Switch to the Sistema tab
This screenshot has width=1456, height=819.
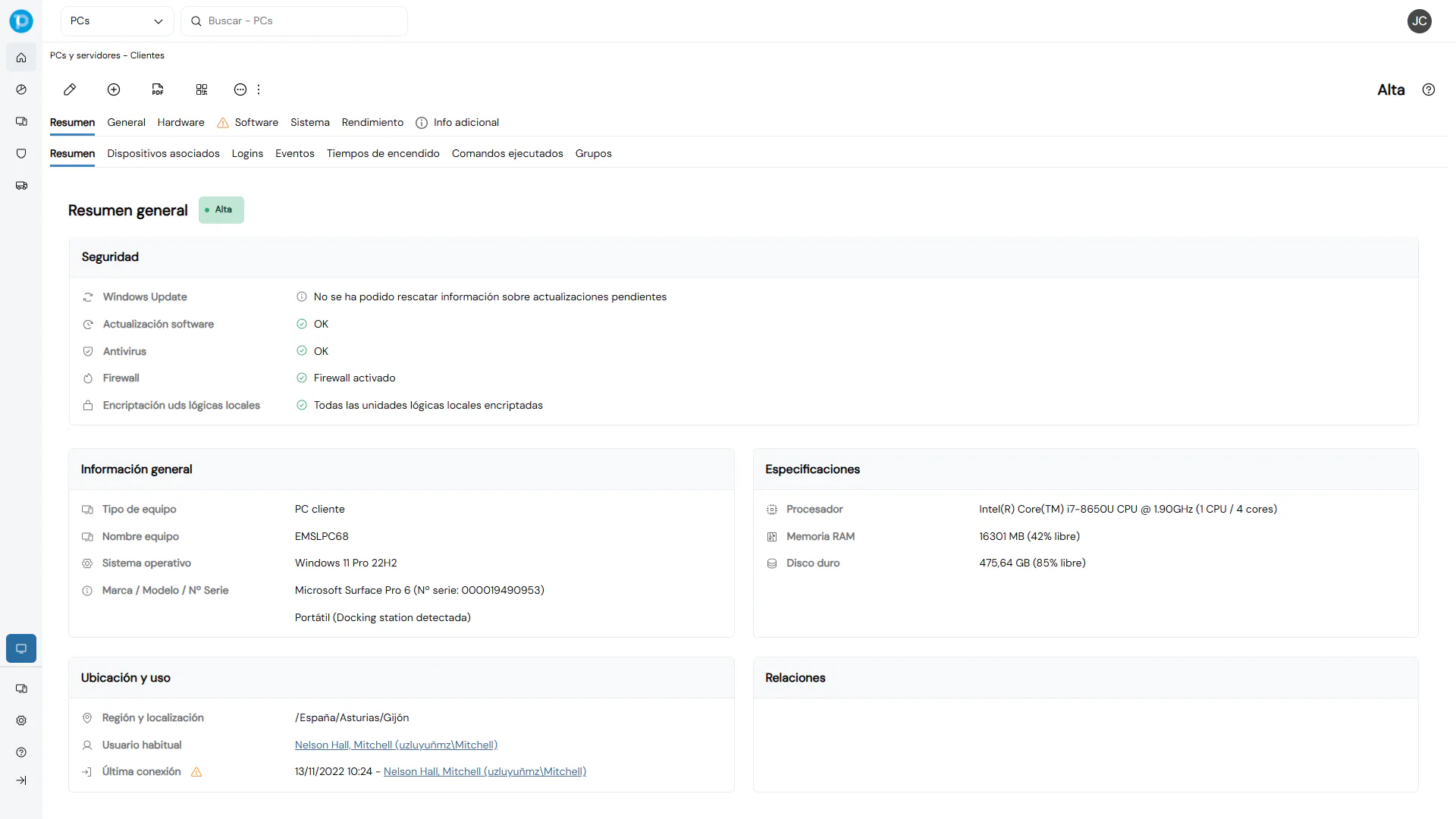tap(310, 123)
